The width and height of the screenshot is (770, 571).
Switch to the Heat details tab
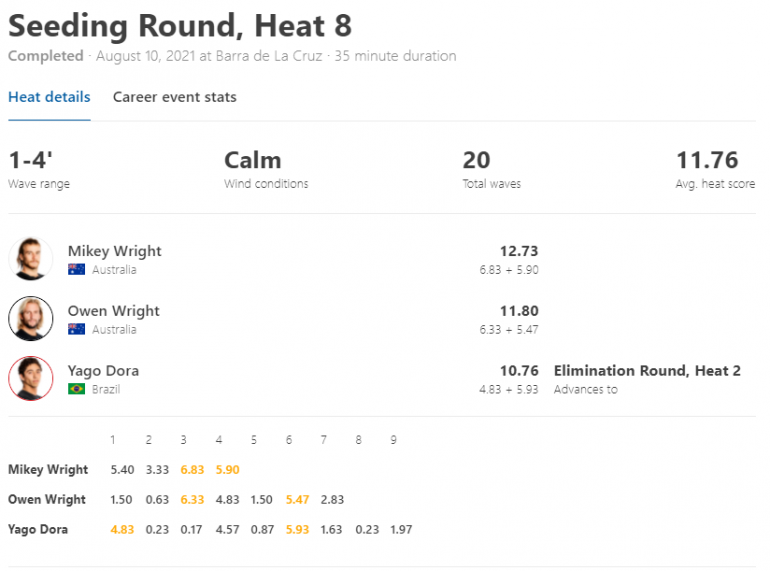tap(49, 97)
